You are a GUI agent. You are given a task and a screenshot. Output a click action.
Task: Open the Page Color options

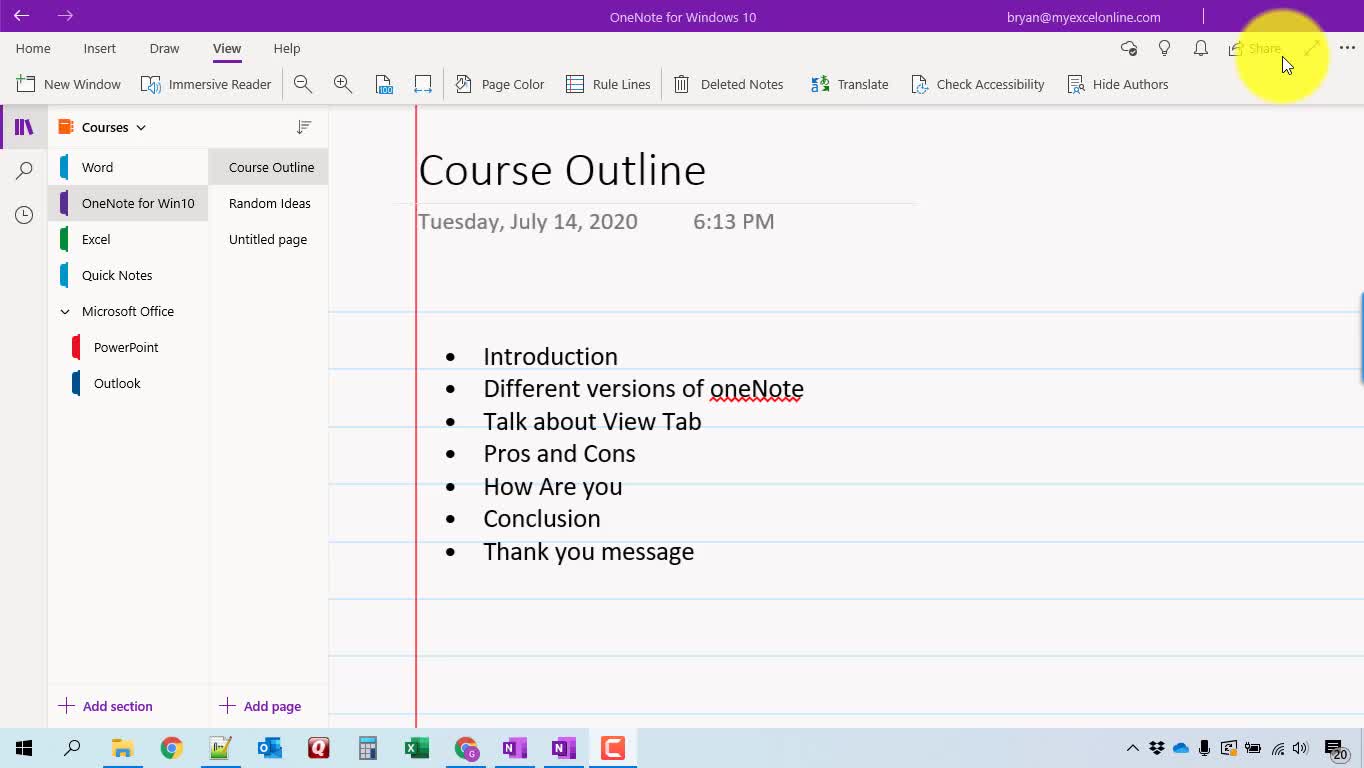(500, 85)
